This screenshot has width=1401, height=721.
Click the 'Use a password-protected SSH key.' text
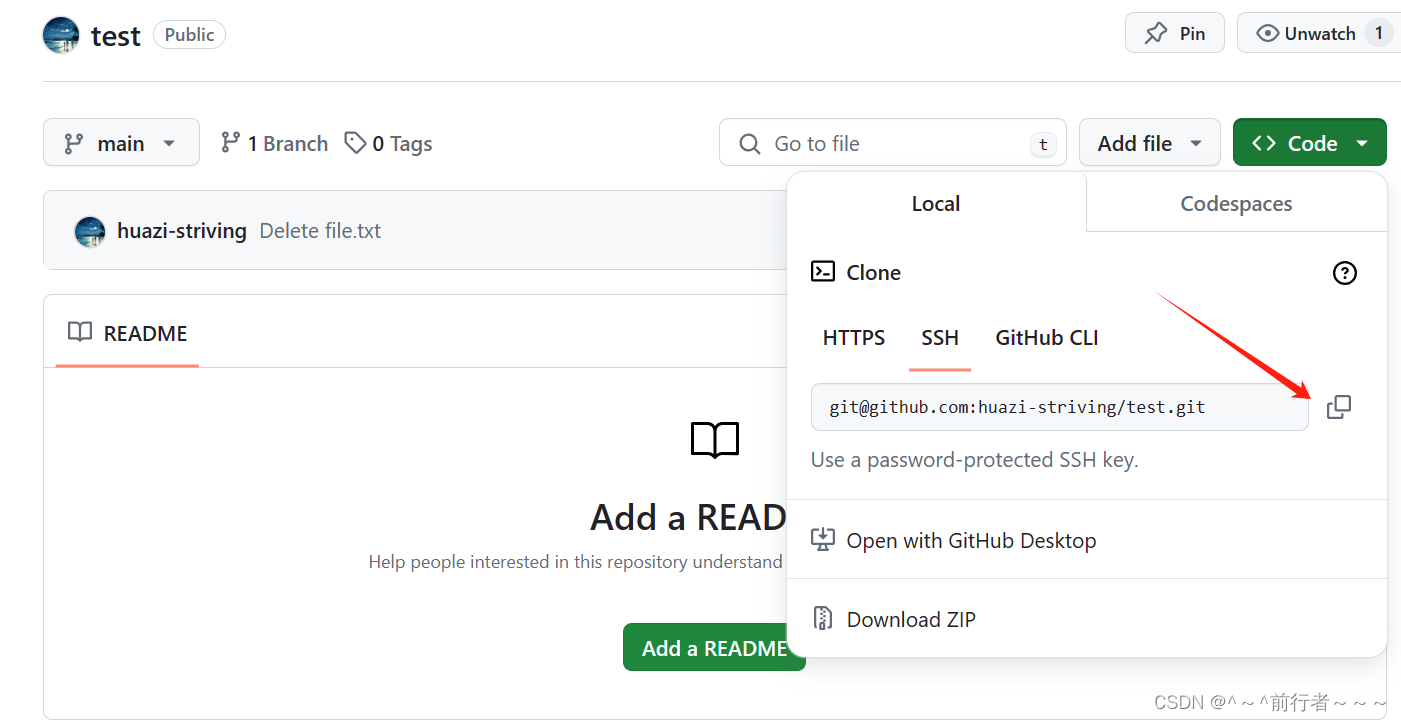[975, 460]
